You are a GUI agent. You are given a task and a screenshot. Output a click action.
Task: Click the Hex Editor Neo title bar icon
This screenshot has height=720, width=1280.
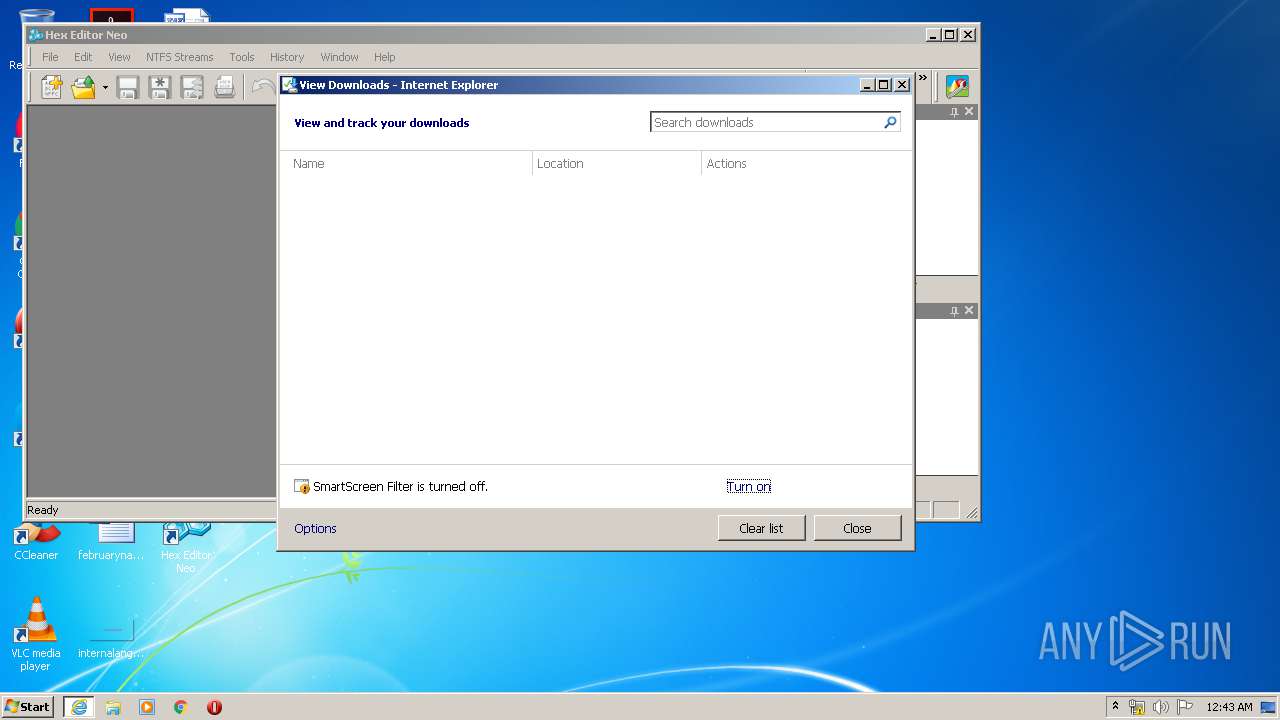[36, 34]
